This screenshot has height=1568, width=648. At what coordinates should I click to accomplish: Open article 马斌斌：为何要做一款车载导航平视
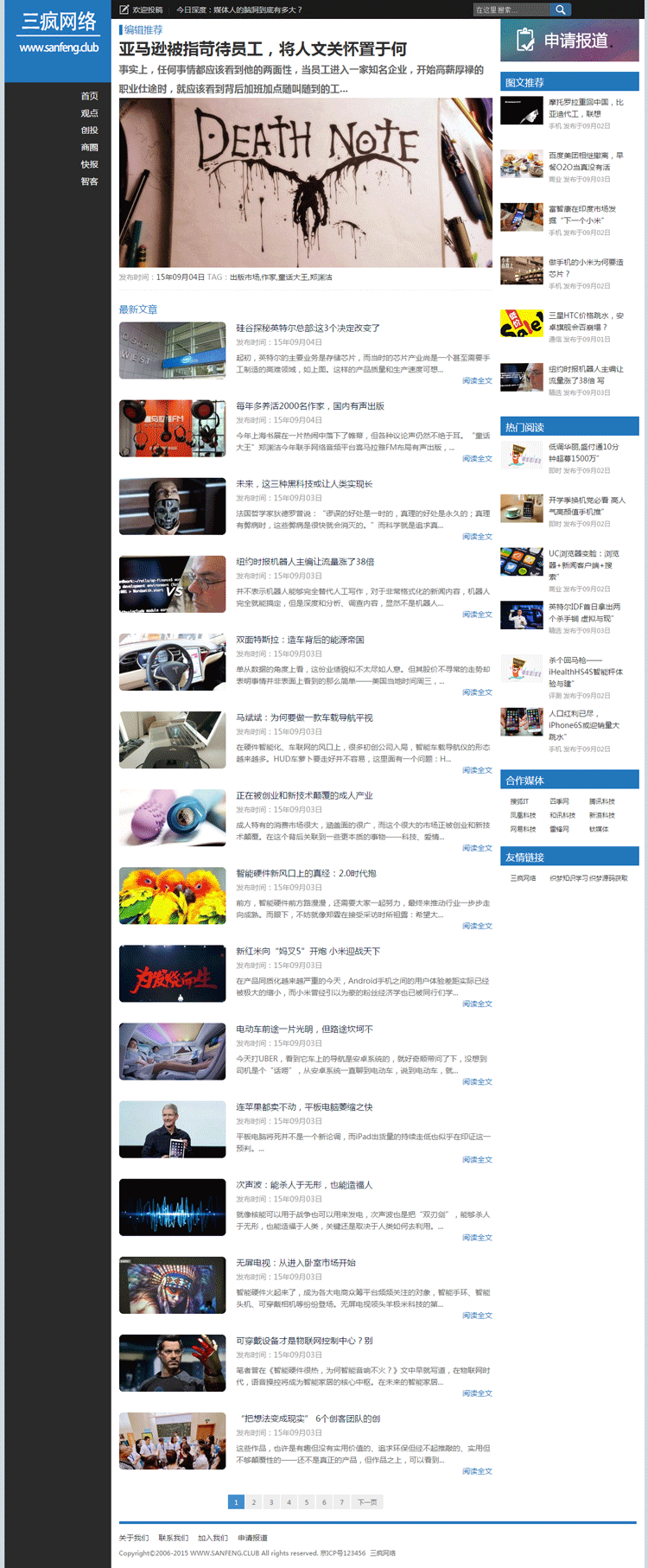click(x=305, y=717)
